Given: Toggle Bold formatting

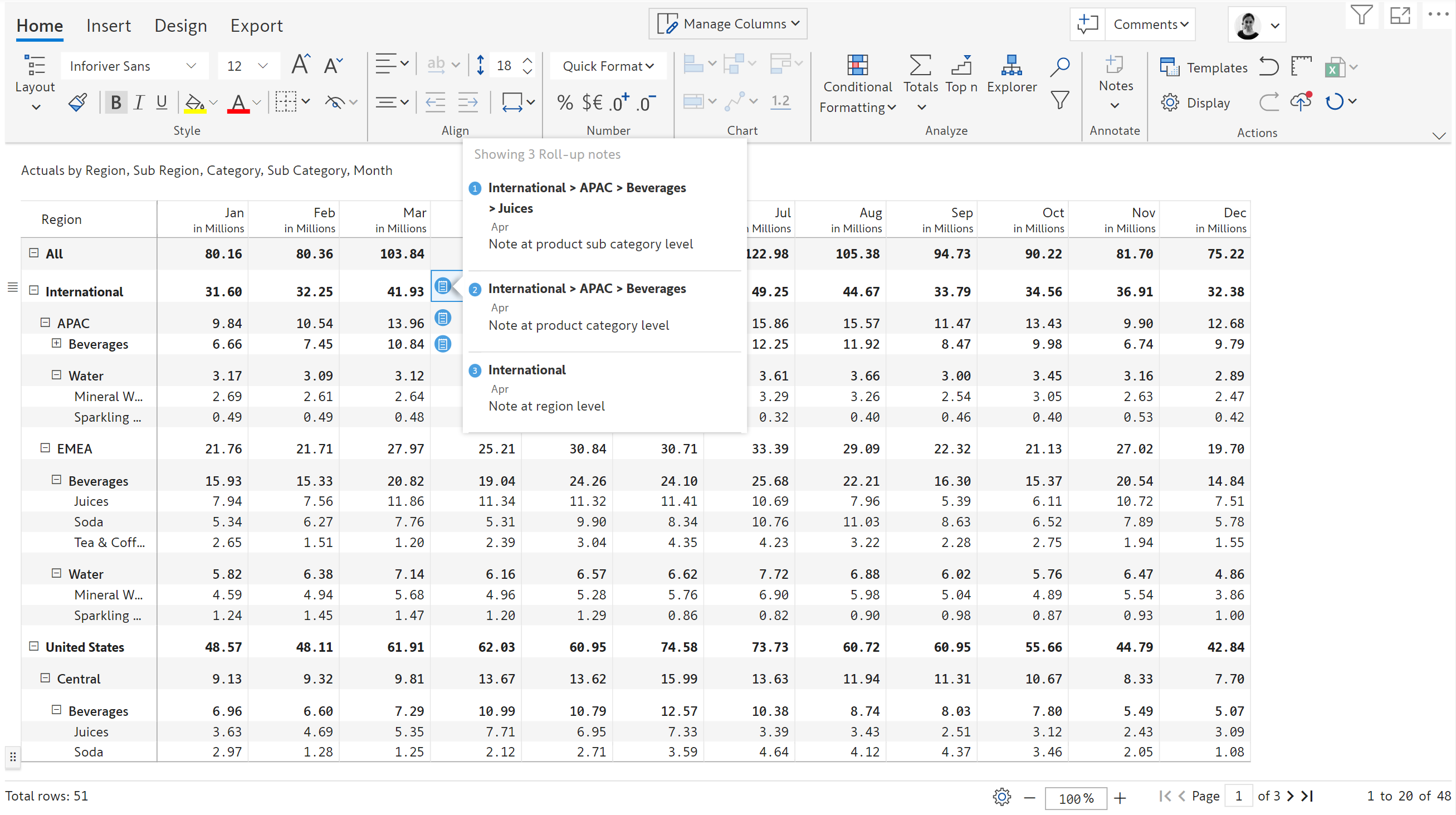Looking at the screenshot, I should (x=116, y=103).
